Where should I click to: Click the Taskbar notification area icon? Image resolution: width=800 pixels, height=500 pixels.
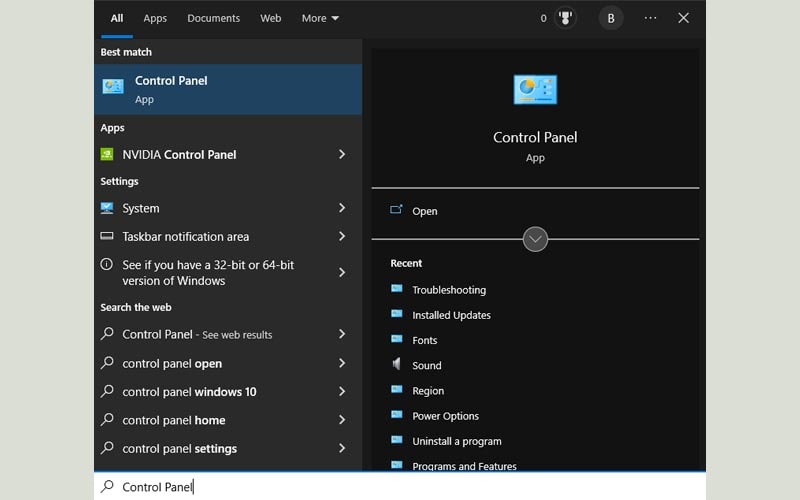pos(107,236)
